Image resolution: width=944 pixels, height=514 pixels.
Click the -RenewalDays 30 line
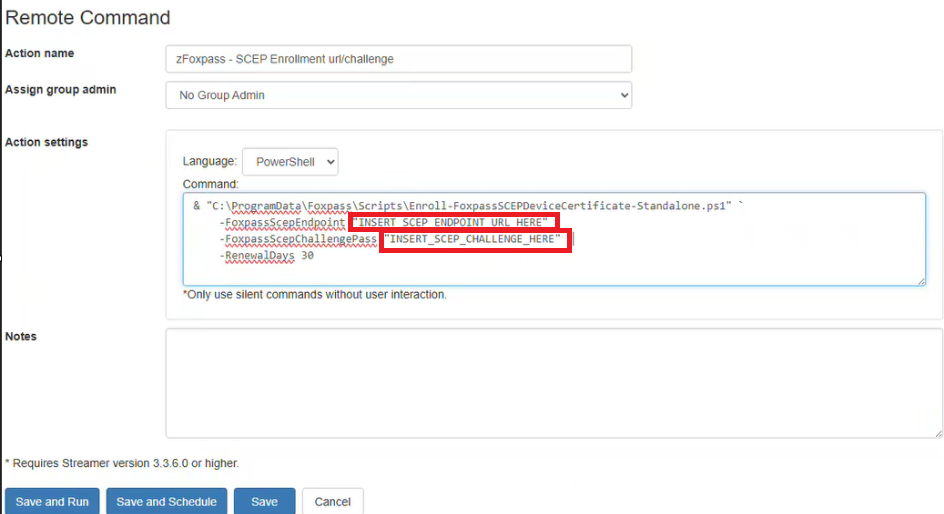coord(267,255)
